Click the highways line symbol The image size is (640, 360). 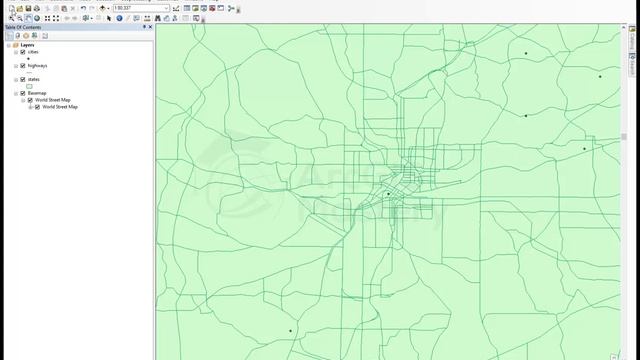(x=29, y=73)
